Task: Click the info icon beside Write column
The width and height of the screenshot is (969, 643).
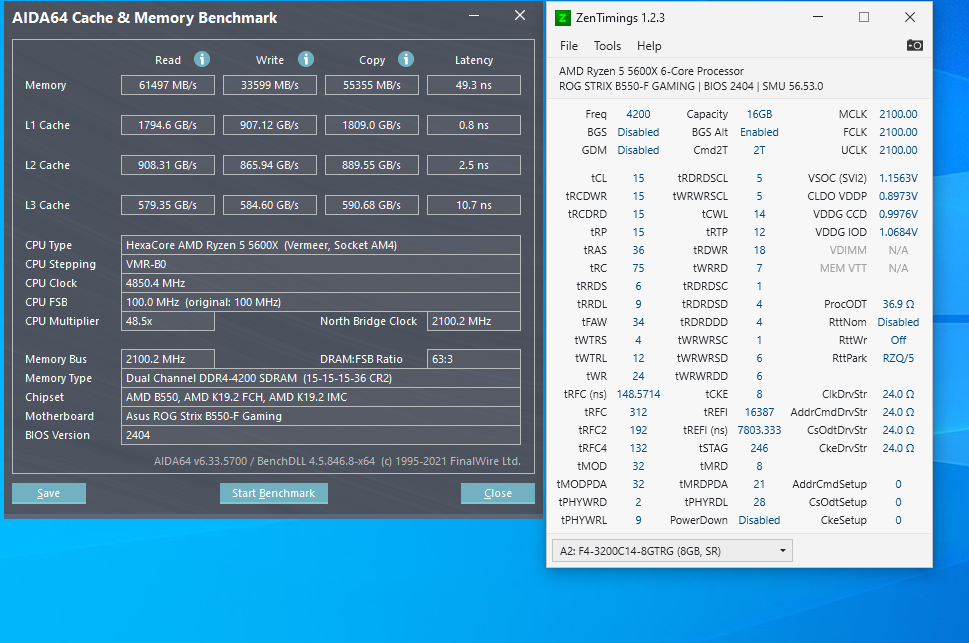Action: pyautogui.click(x=305, y=60)
